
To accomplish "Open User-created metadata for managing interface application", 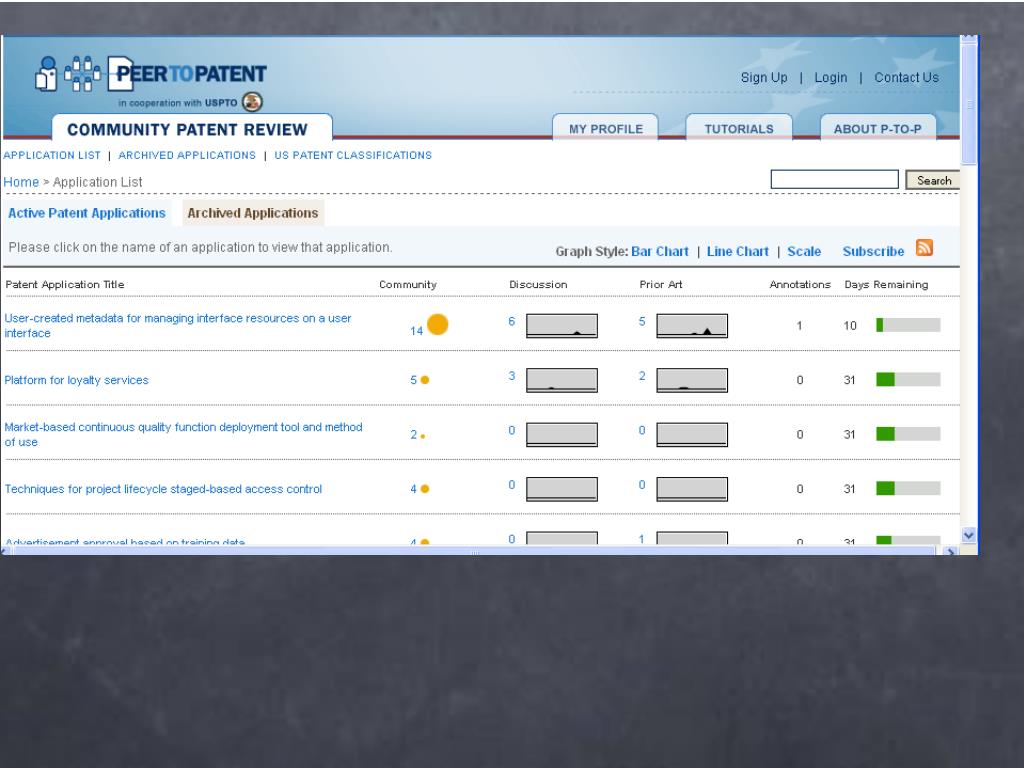I will point(178,325).
